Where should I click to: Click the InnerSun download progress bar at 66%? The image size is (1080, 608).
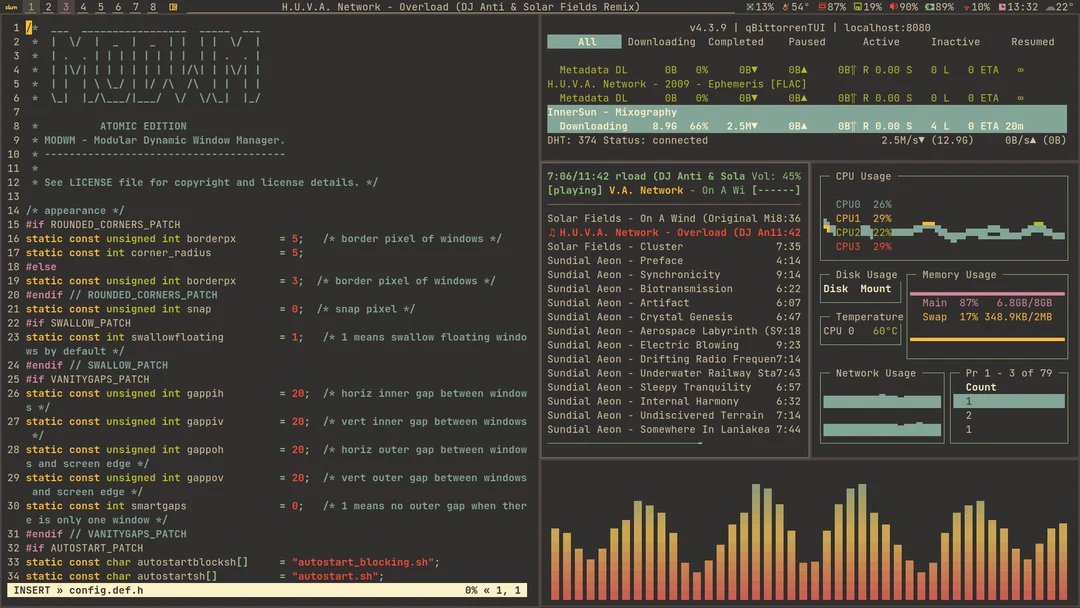point(700,126)
